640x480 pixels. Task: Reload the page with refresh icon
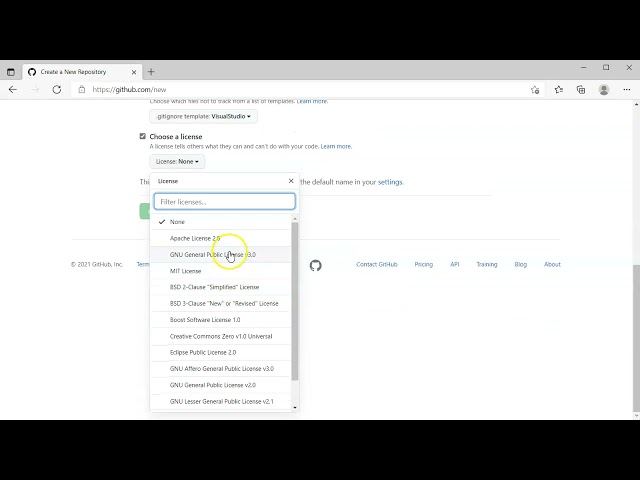pos(57,89)
